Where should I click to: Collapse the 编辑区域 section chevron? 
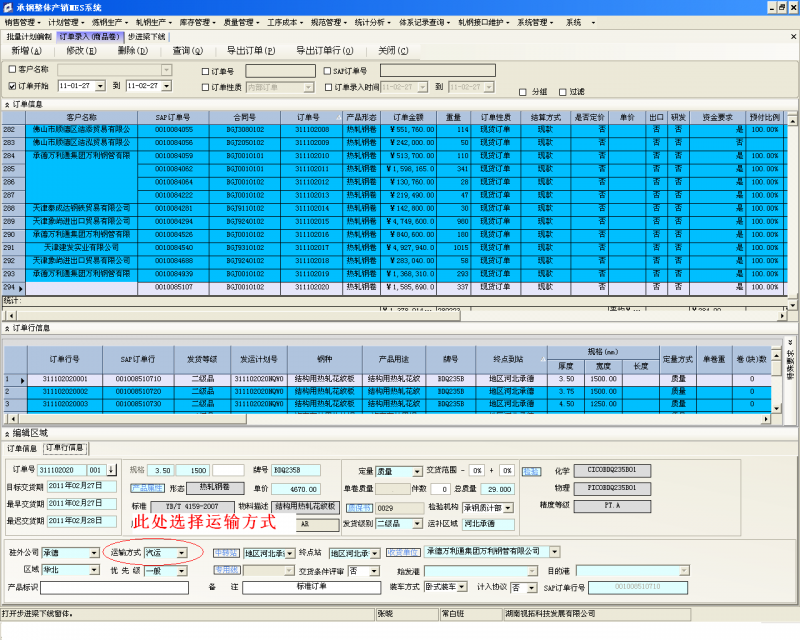point(6,433)
